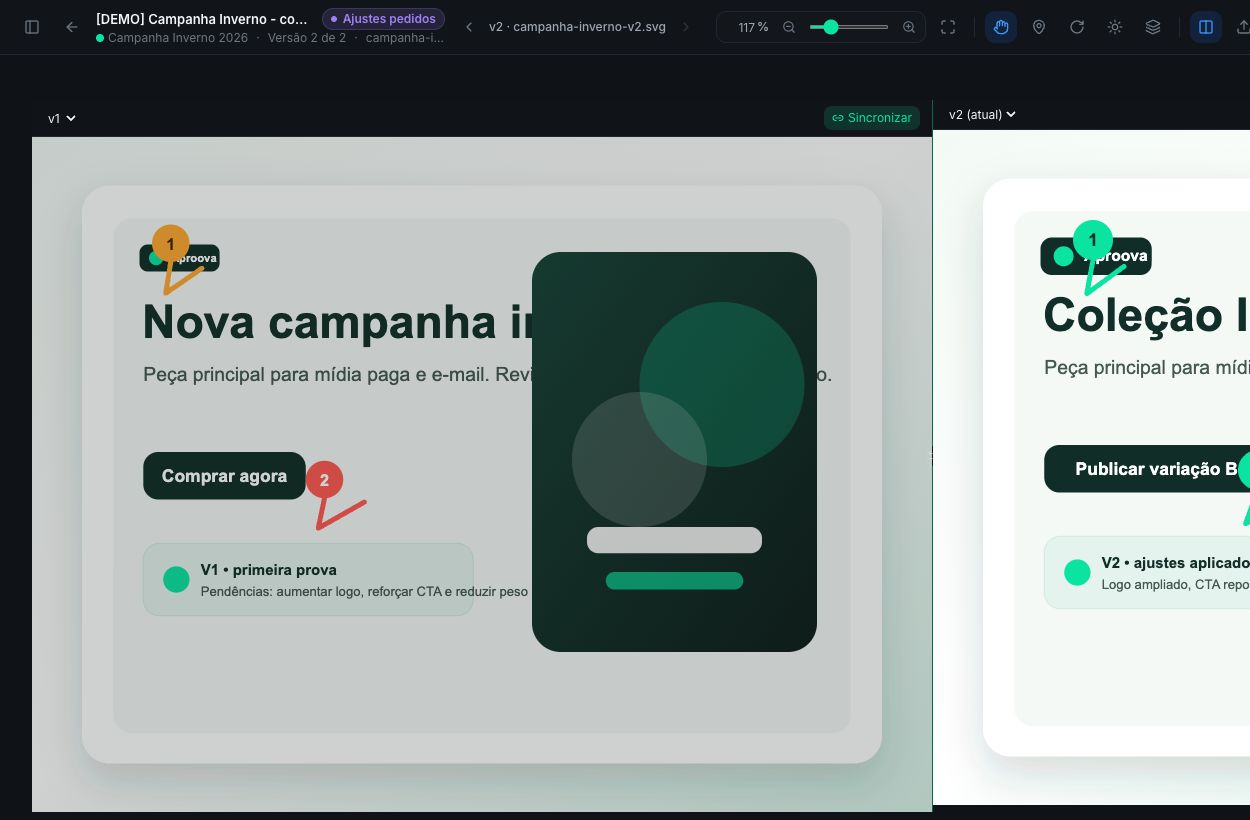This screenshot has height=820, width=1250.
Task: Select the pin comment tool
Action: (1039, 27)
